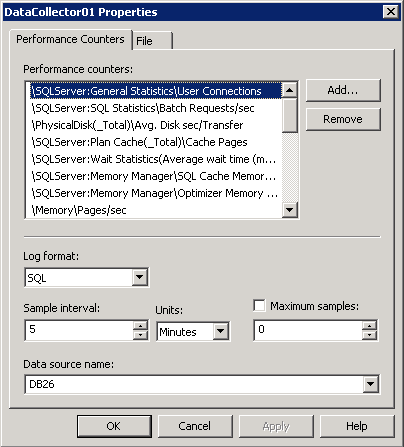Select the Plan Cache Cache Pages counter
The image size is (404, 447).
click(x=156, y=142)
